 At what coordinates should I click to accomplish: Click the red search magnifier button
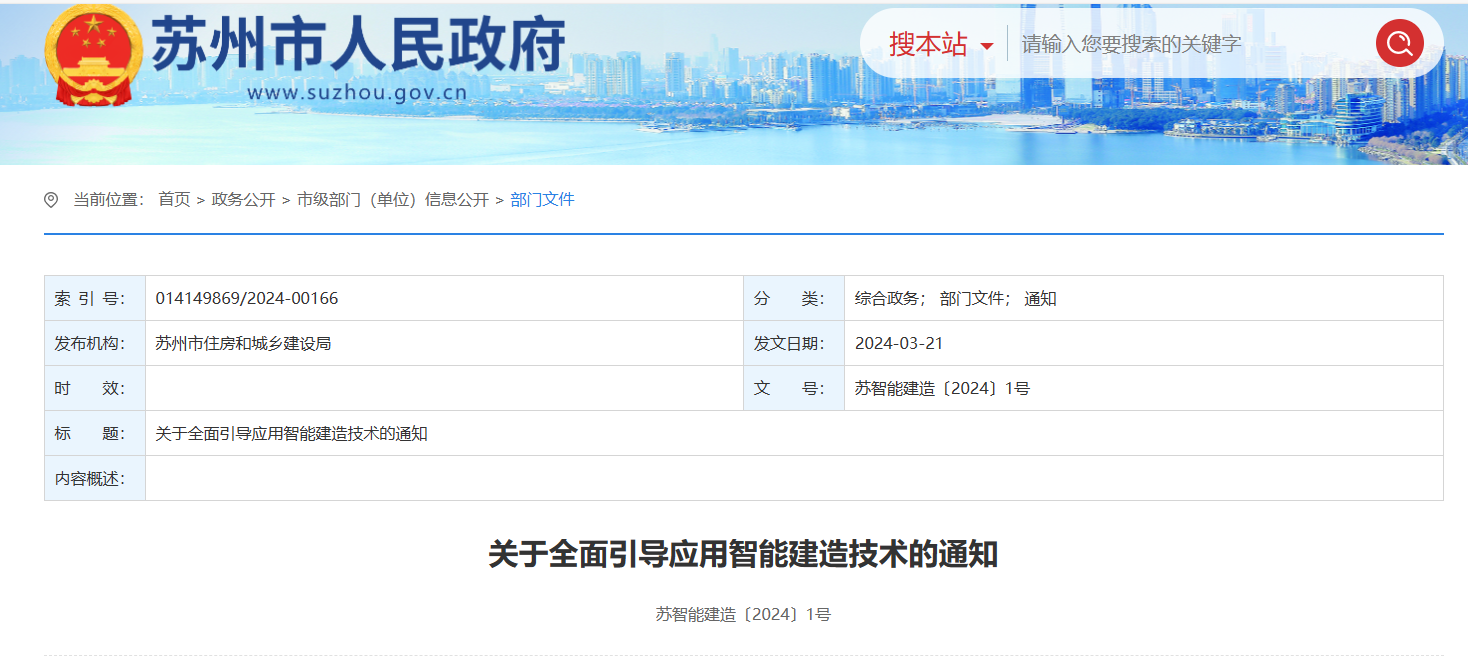[x=1399, y=43]
